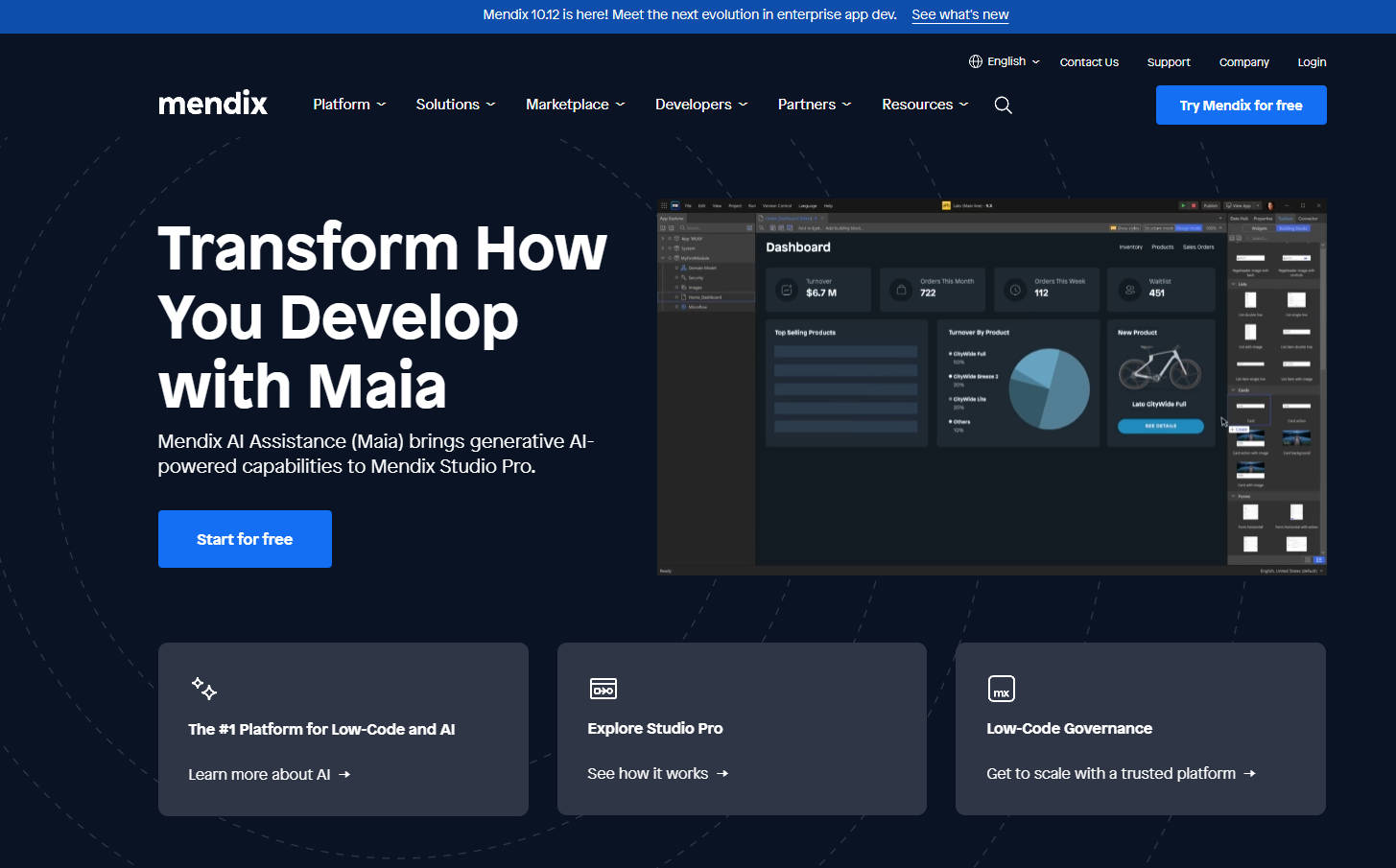The image size is (1396, 868).
Task: Click the Low-Code Governance heading
Action: click(x=1070, y=728)
